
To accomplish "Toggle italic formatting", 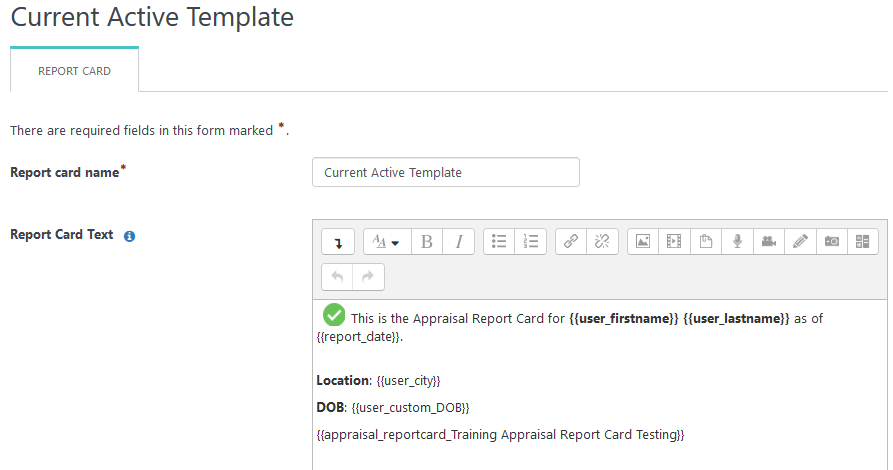I will (x=458, y=242).
